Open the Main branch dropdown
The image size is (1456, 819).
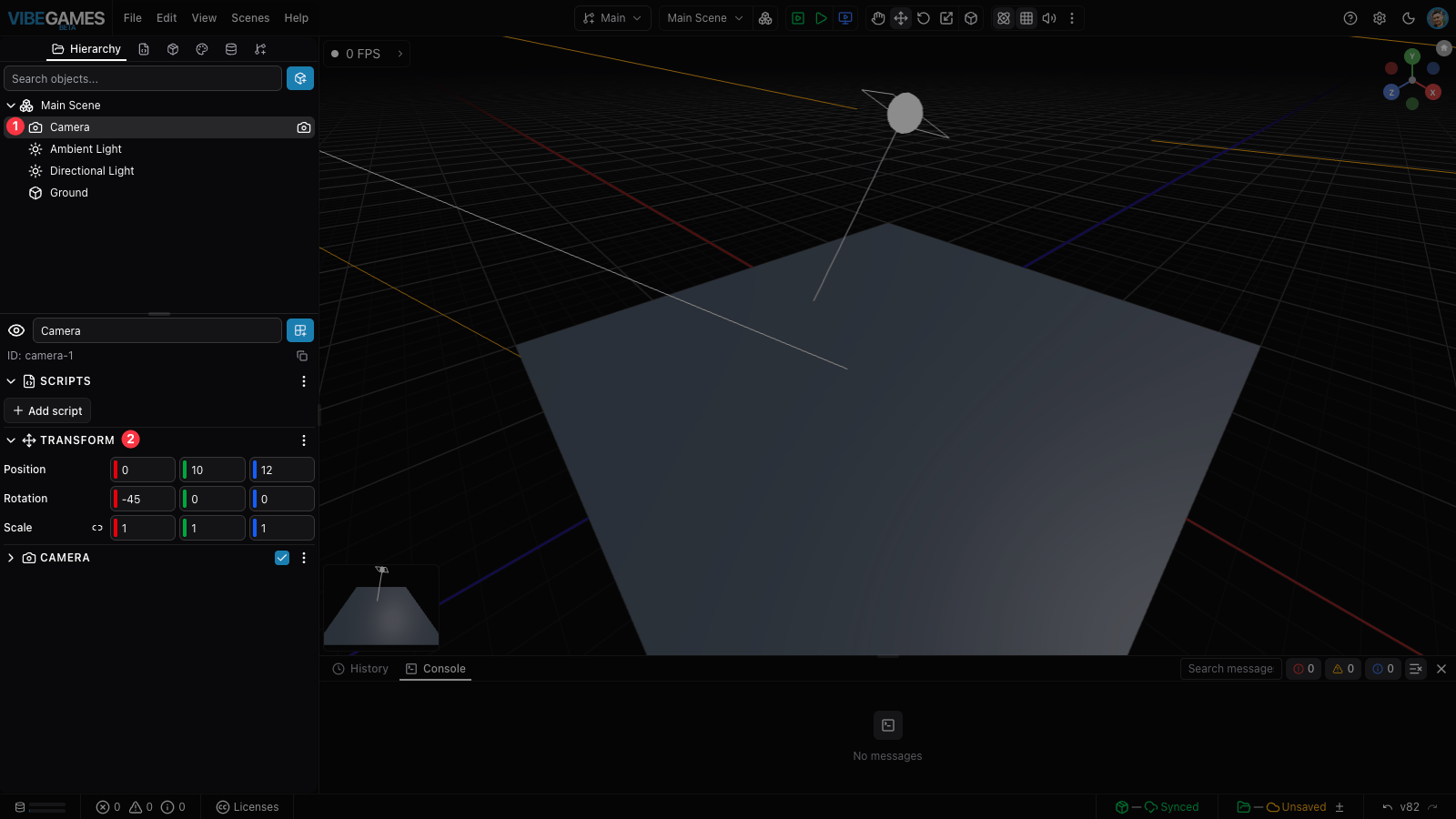(x=612, y=18)
